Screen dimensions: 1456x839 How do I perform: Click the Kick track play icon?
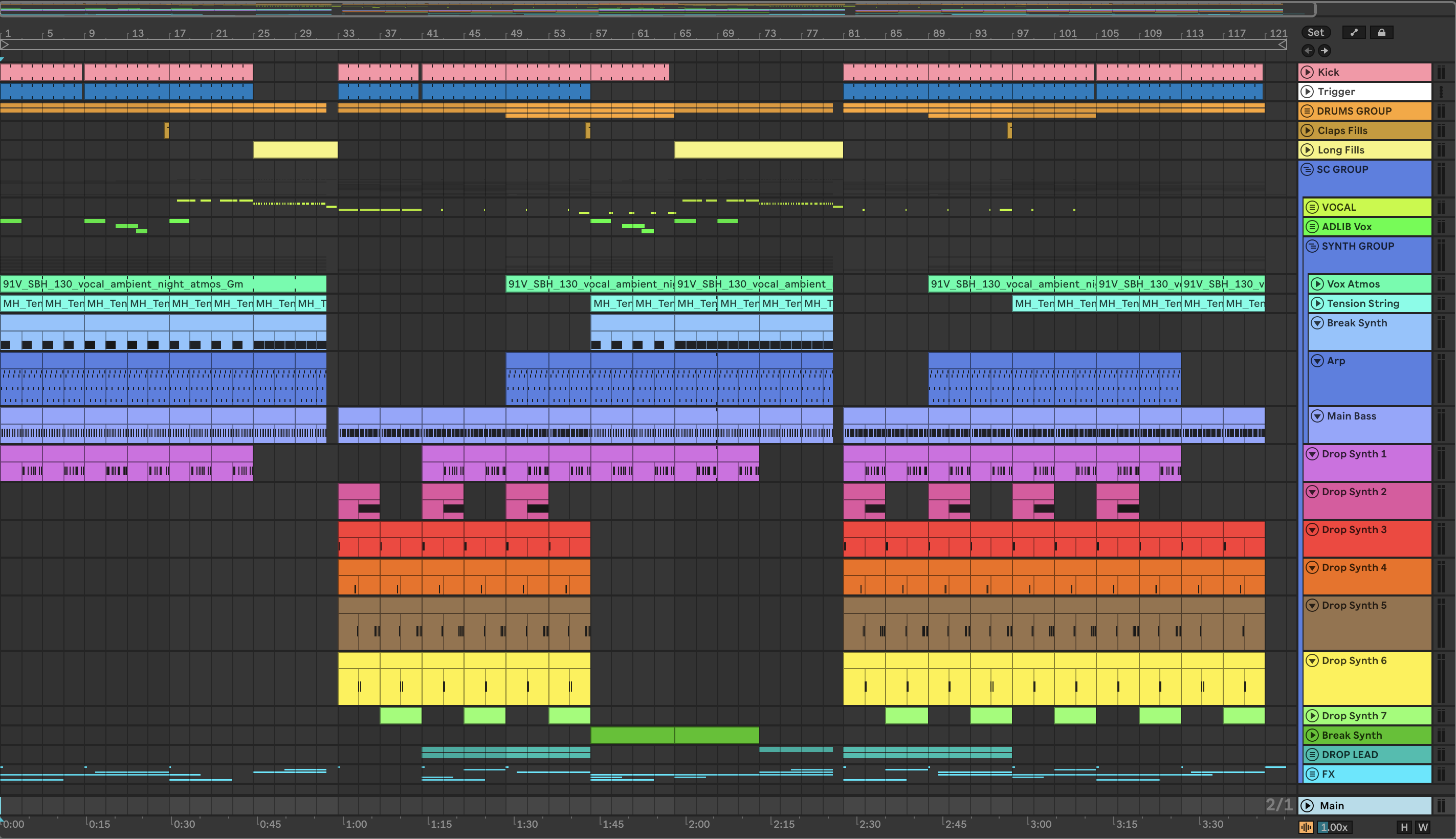(1307, 72)
